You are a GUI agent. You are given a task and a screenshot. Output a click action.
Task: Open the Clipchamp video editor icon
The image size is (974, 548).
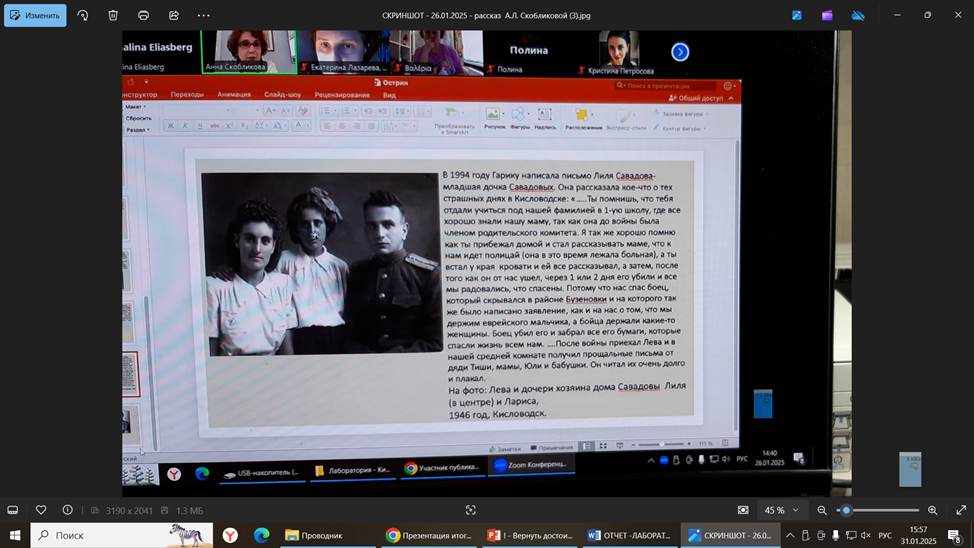827,15
